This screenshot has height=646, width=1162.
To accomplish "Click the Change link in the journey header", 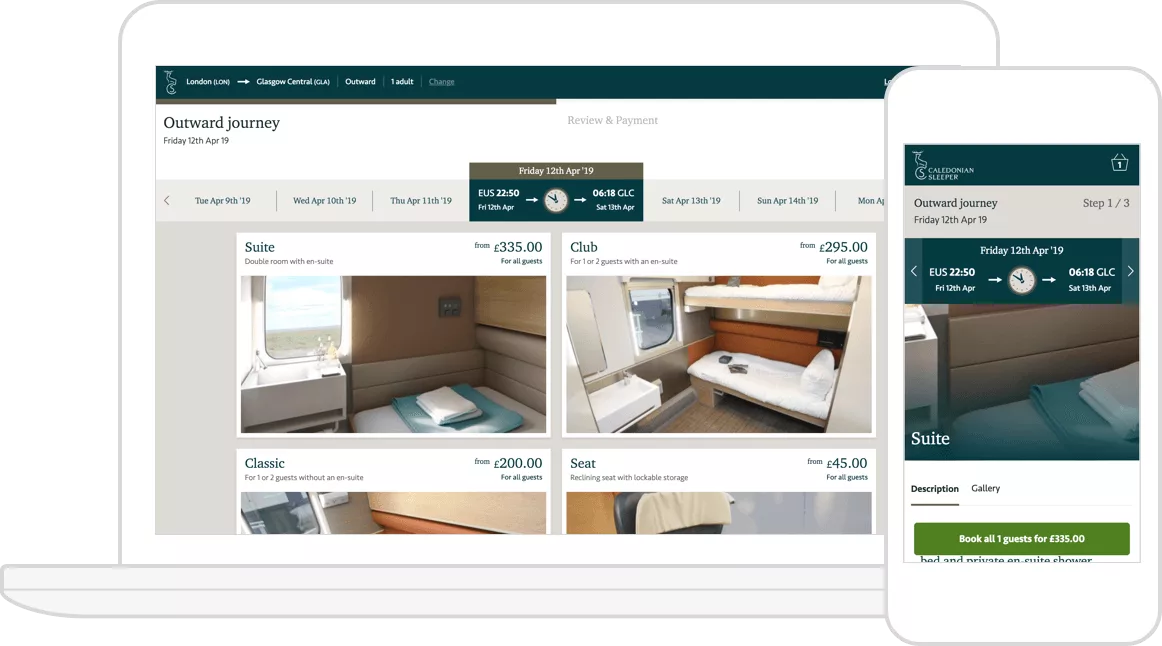I will pos(441,81).
